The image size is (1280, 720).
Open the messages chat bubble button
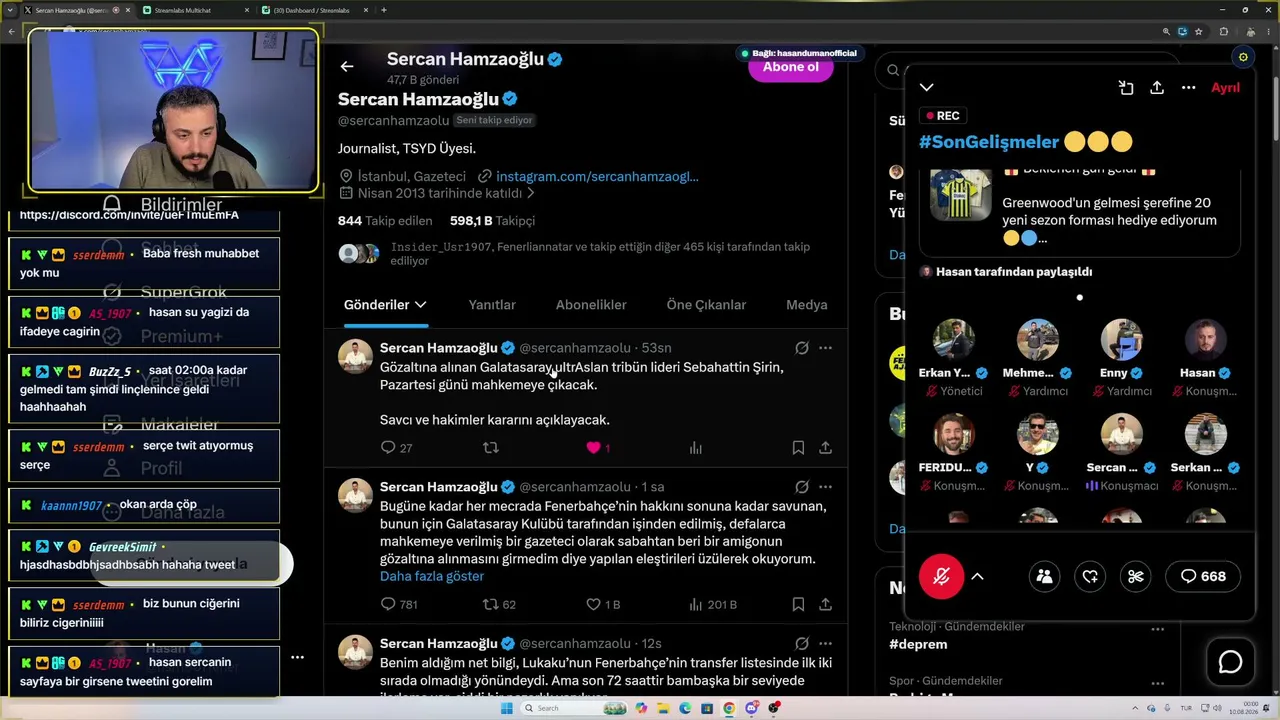point(1230,662)
